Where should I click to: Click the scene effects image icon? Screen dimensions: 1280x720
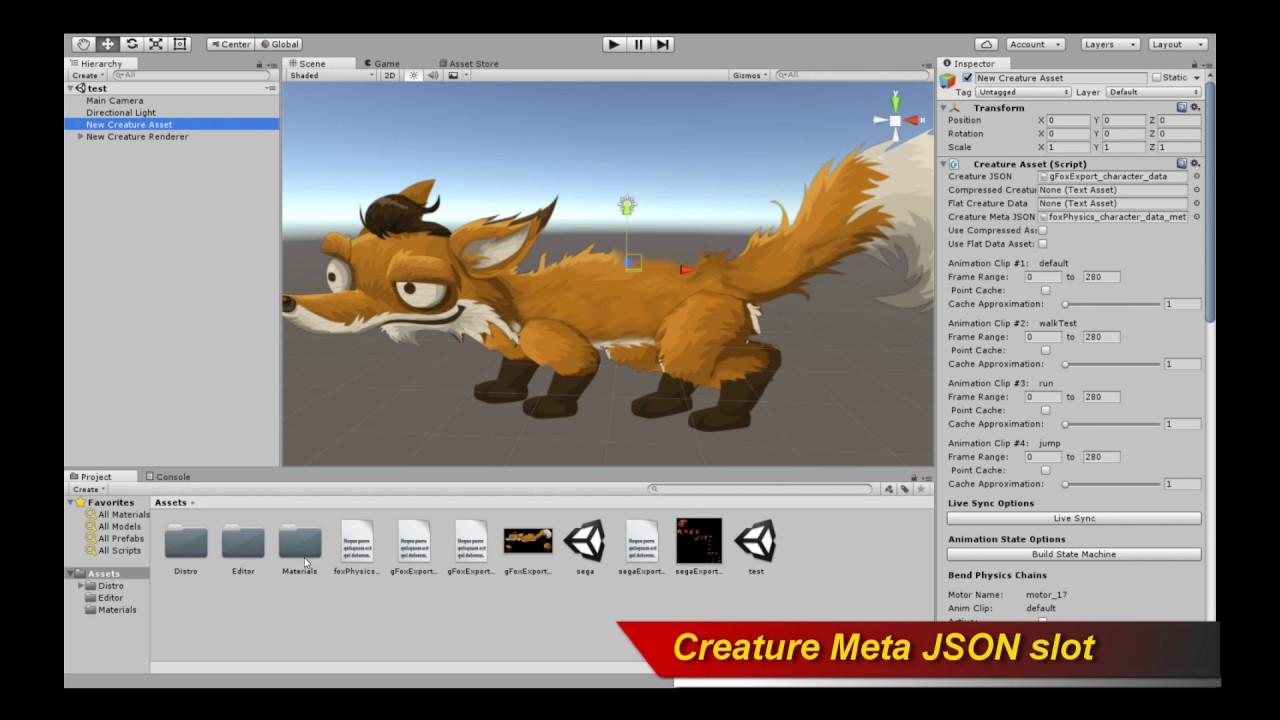(453, 75)
